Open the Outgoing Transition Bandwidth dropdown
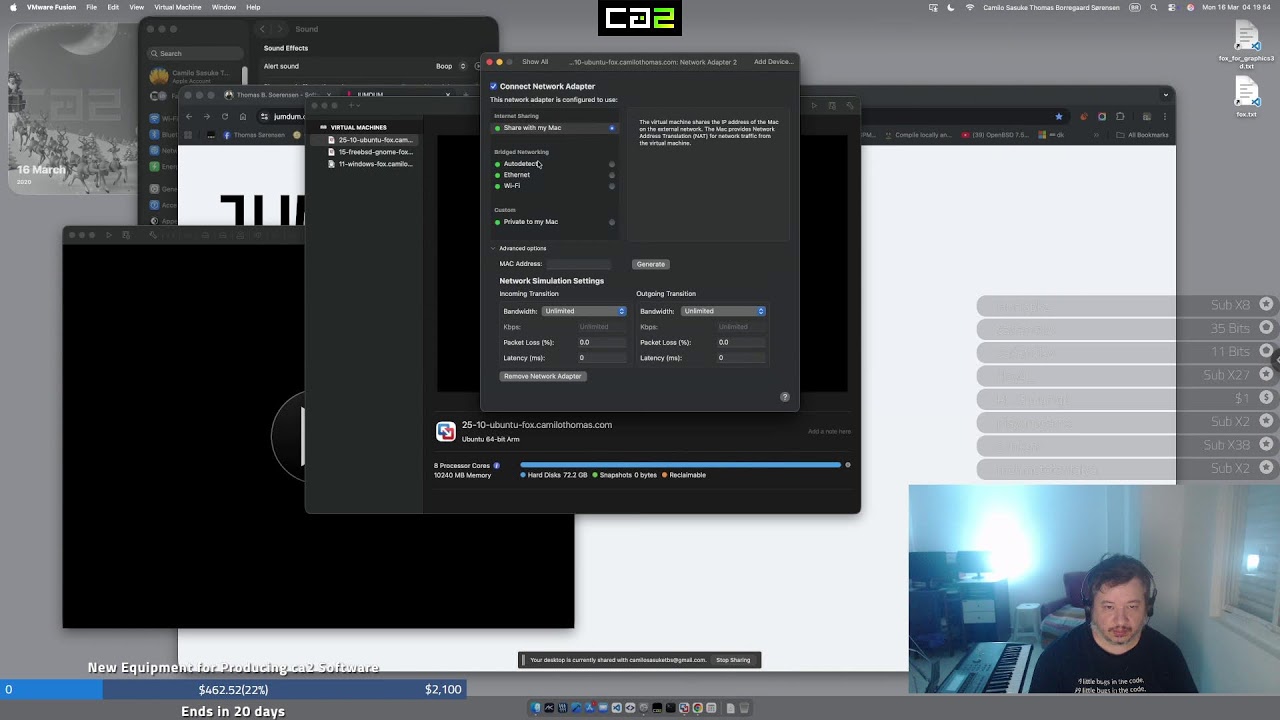 coord(723,311)
